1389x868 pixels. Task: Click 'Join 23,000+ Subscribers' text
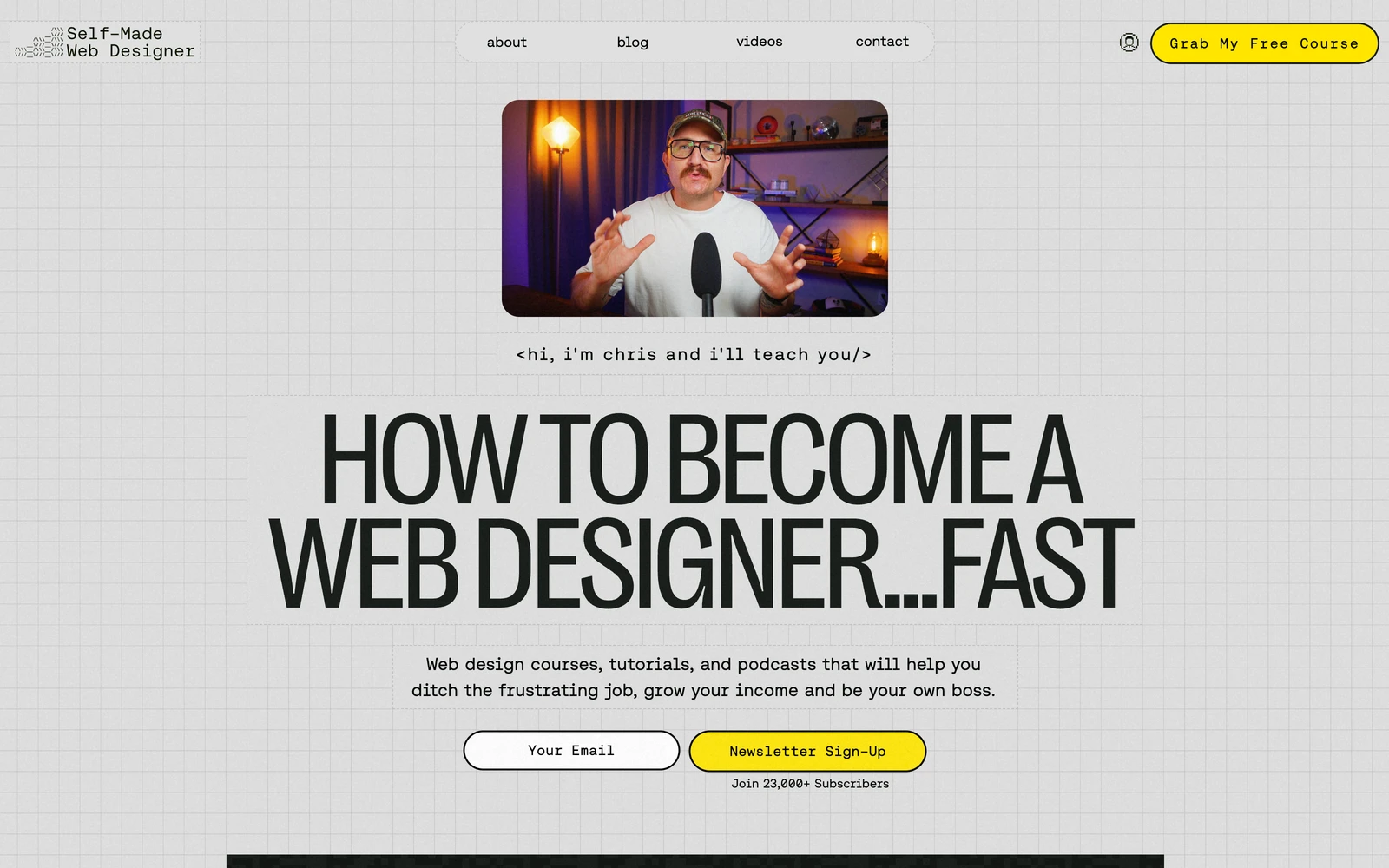point(810,783)
